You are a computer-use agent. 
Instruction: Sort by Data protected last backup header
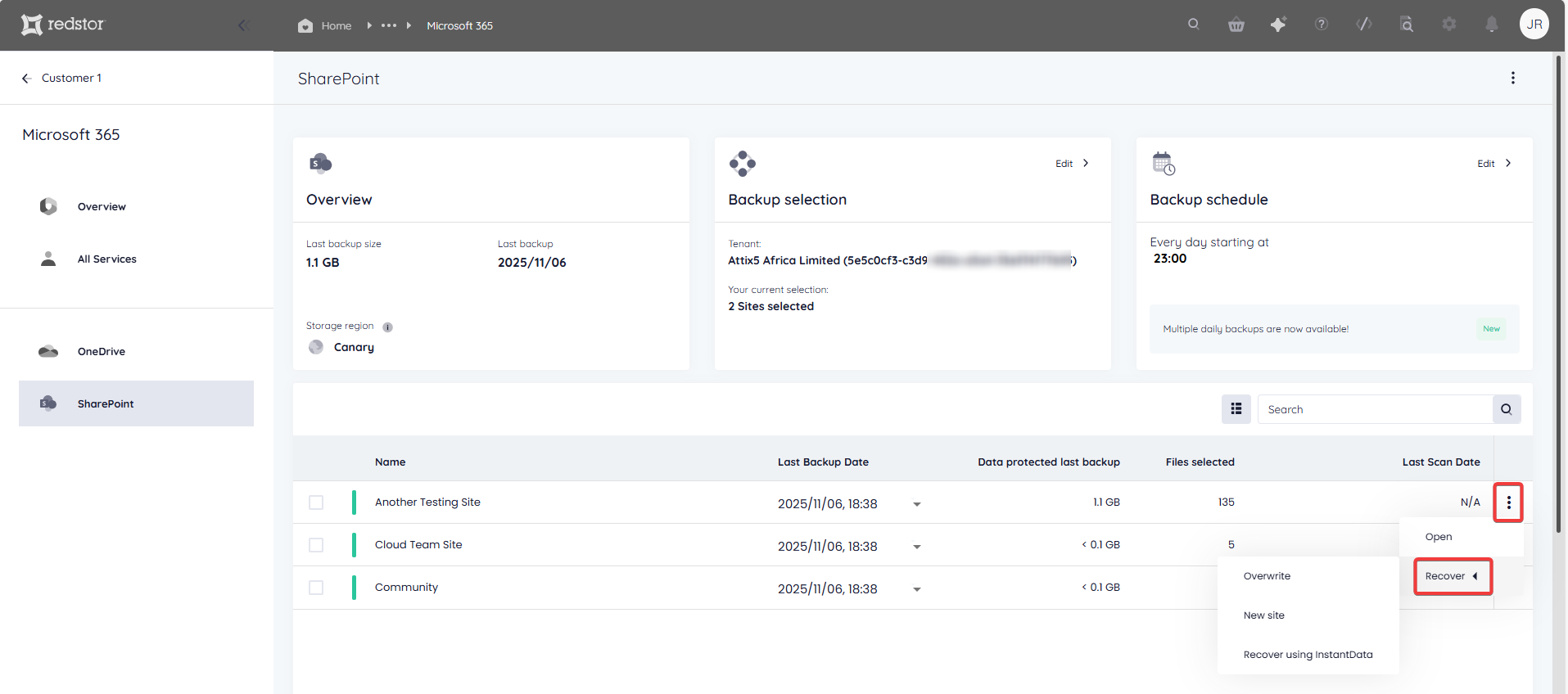coord(1048,462)
